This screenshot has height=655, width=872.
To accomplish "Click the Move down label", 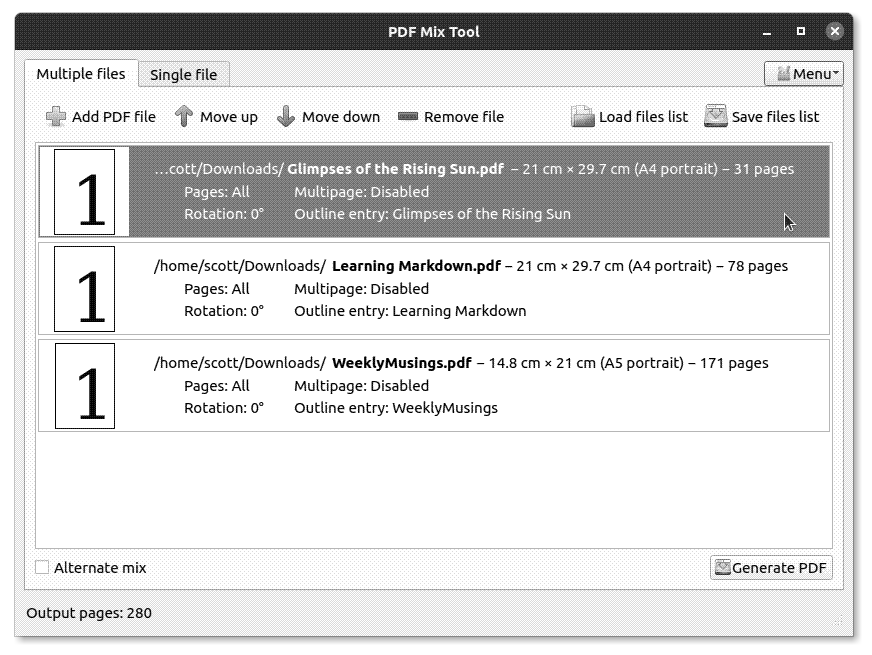I will point(341,117).
